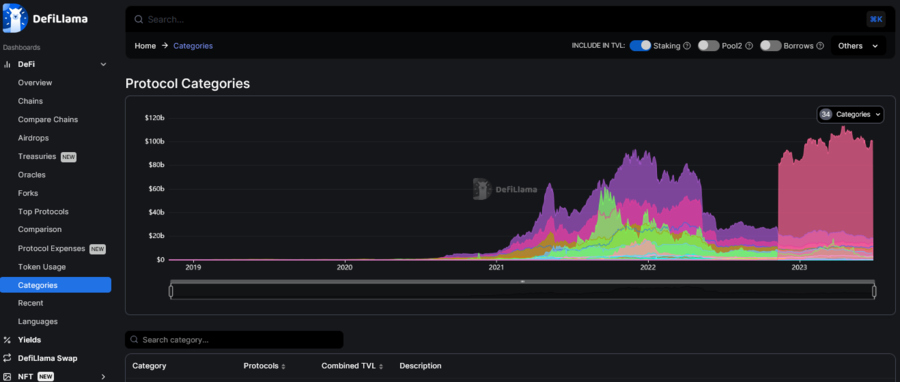Open Comparison page
This screenshot has width=900, height=382.
(40, 229)
